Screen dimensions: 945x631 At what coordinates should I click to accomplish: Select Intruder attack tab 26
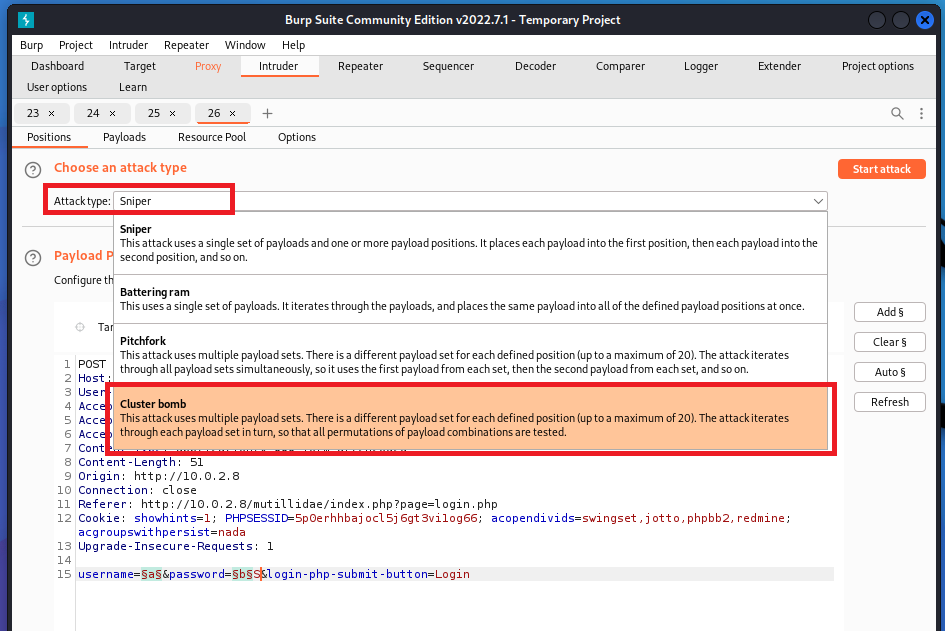point(214,113)
